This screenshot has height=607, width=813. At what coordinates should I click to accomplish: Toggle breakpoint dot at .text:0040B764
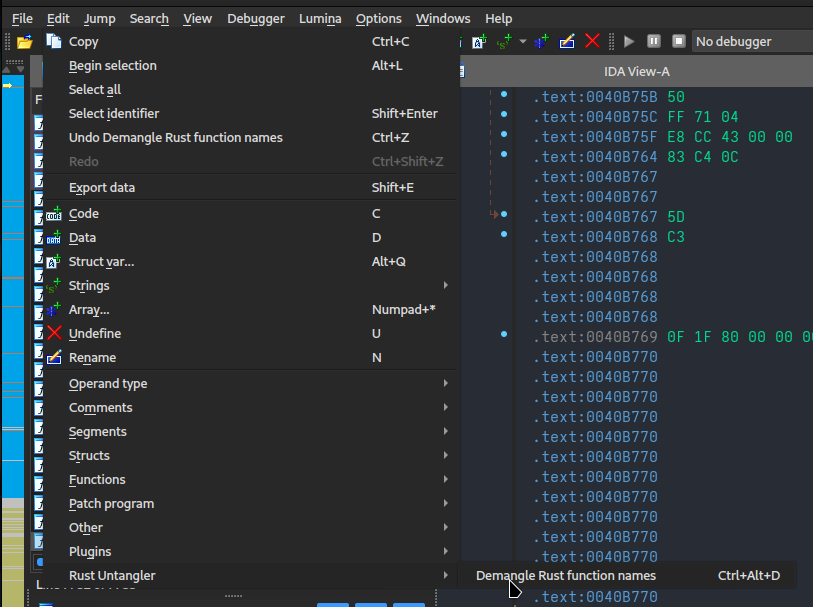[504, 154]
